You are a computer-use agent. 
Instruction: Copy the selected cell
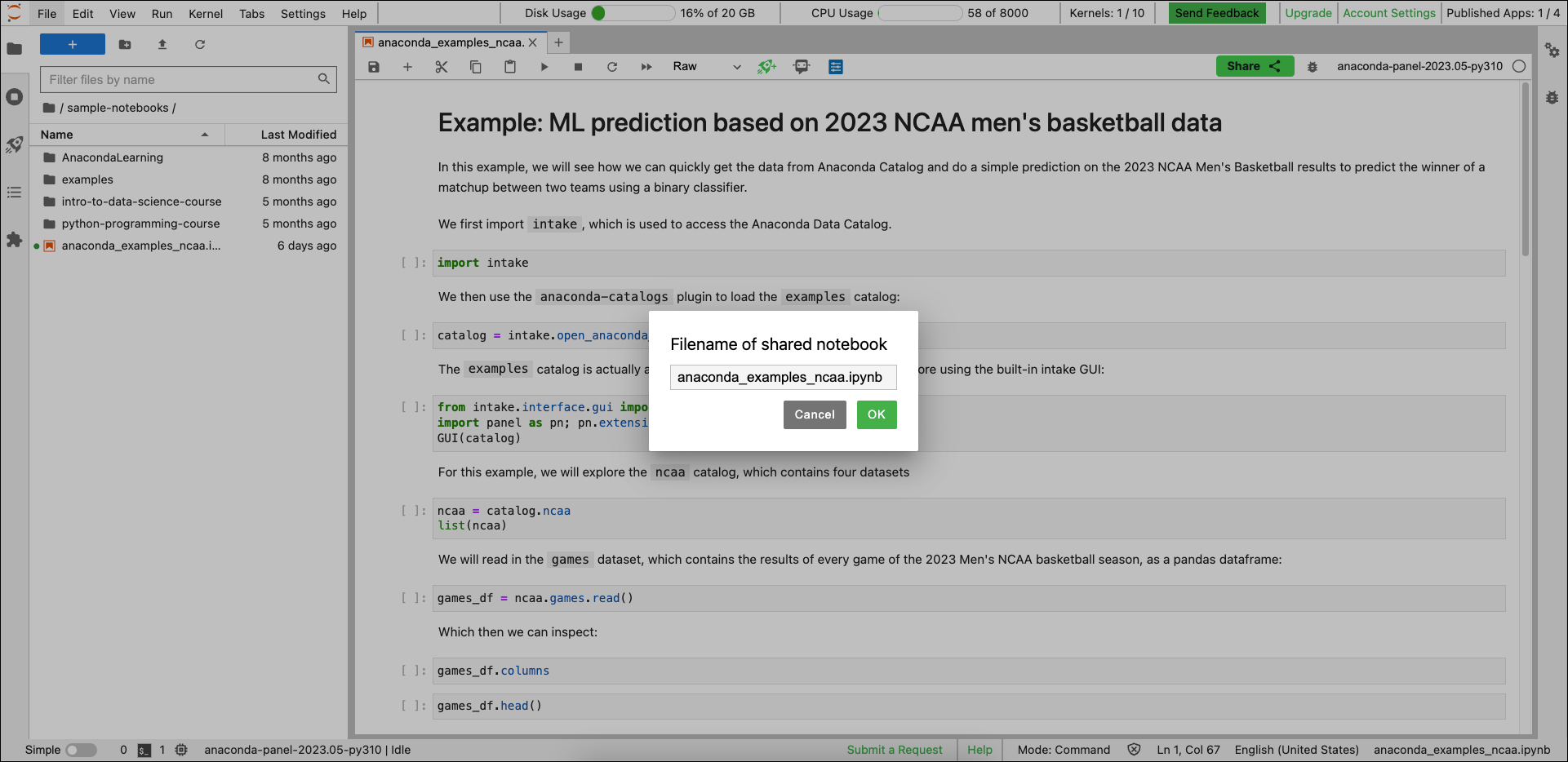tap(476, 67)
